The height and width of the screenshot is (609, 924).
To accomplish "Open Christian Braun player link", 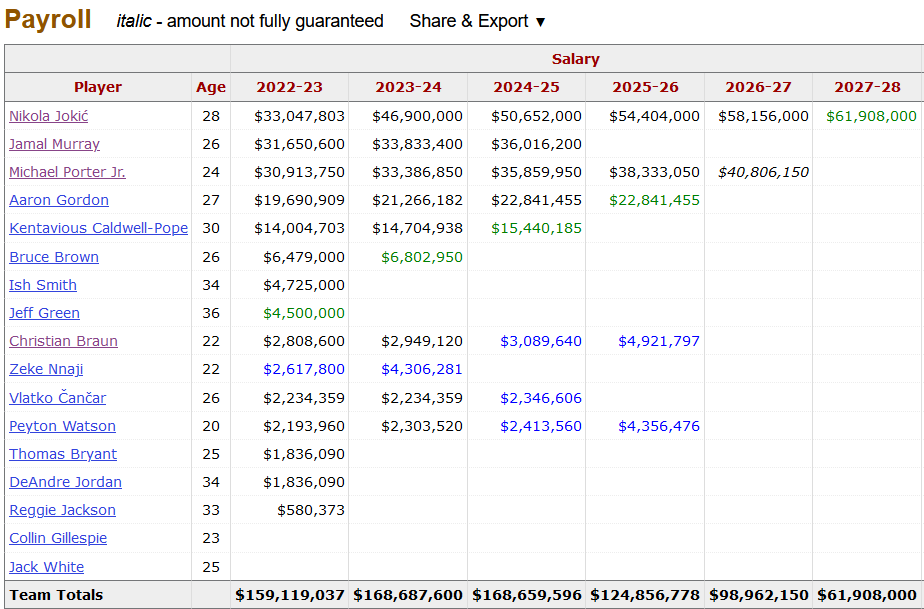I will point(63,341).
